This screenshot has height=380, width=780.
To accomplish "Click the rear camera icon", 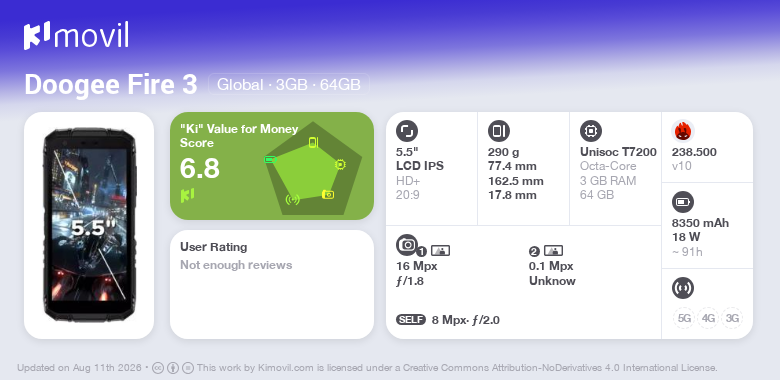I will point(407,245).
